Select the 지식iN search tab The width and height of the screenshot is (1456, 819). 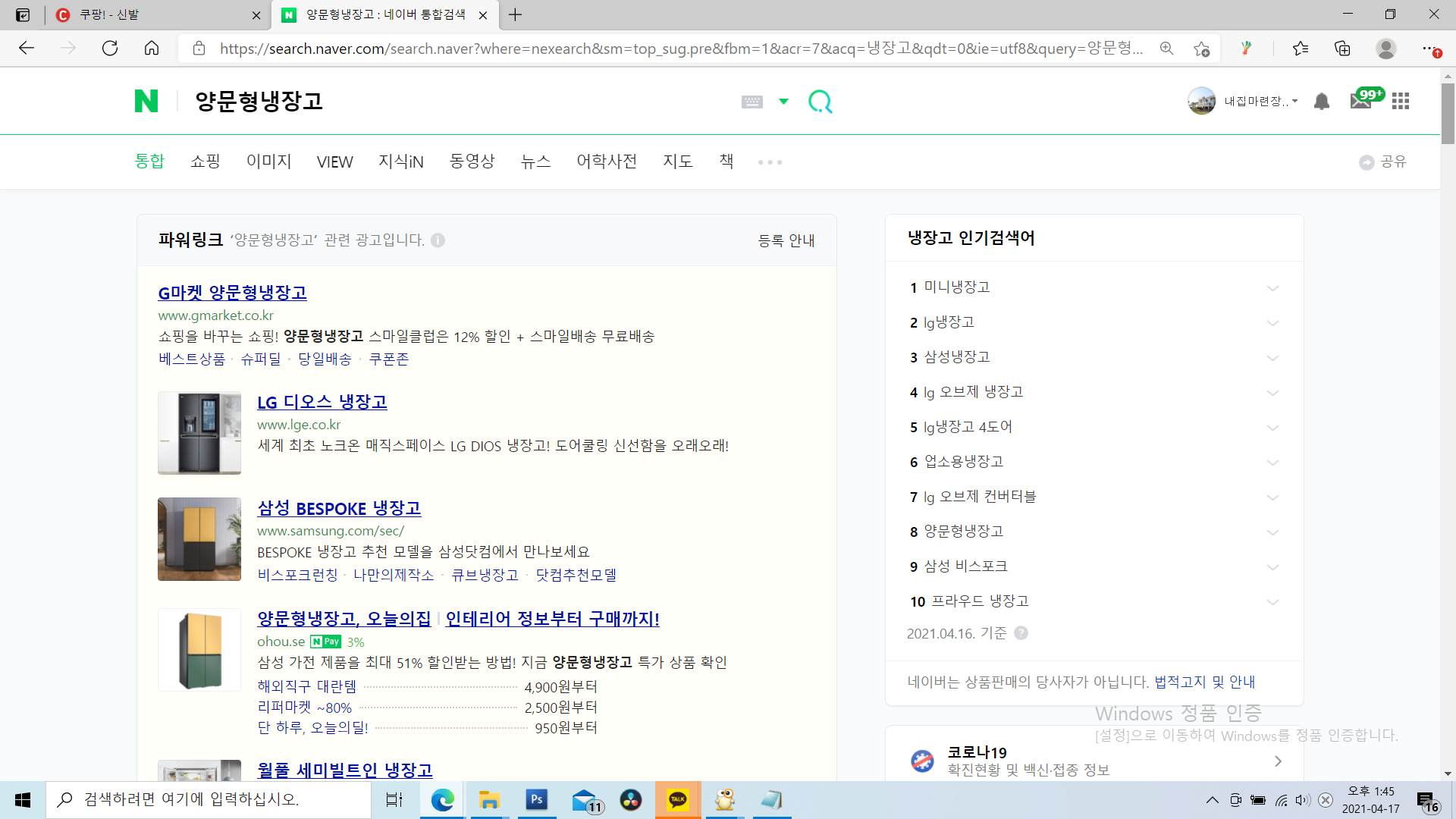click(x=401, y=162)
